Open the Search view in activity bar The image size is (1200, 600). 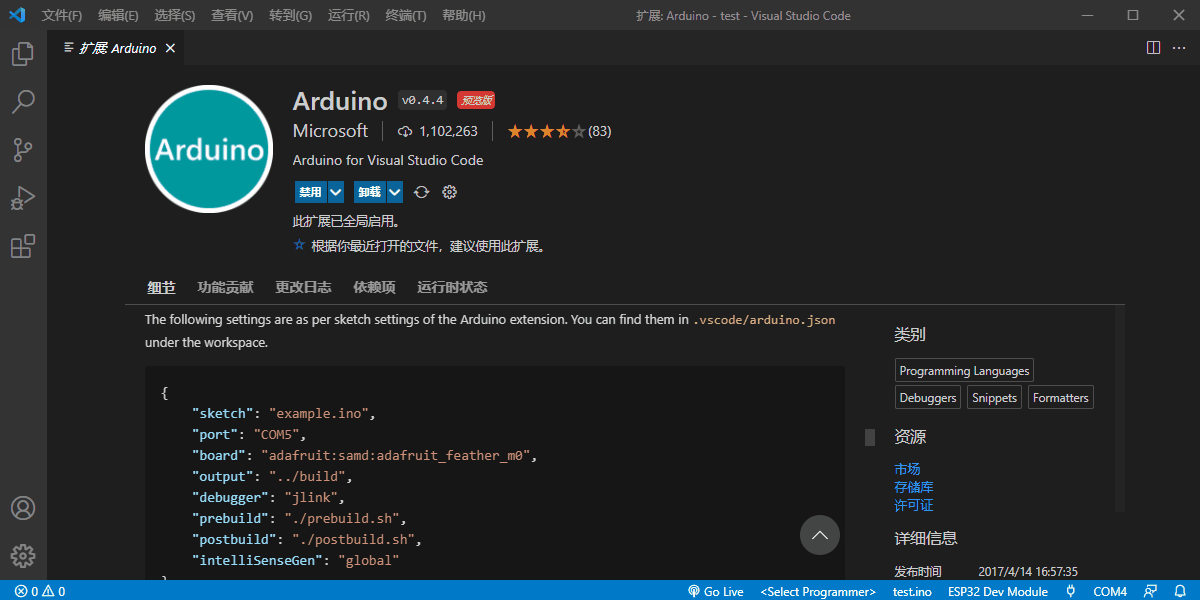(23, 102)
